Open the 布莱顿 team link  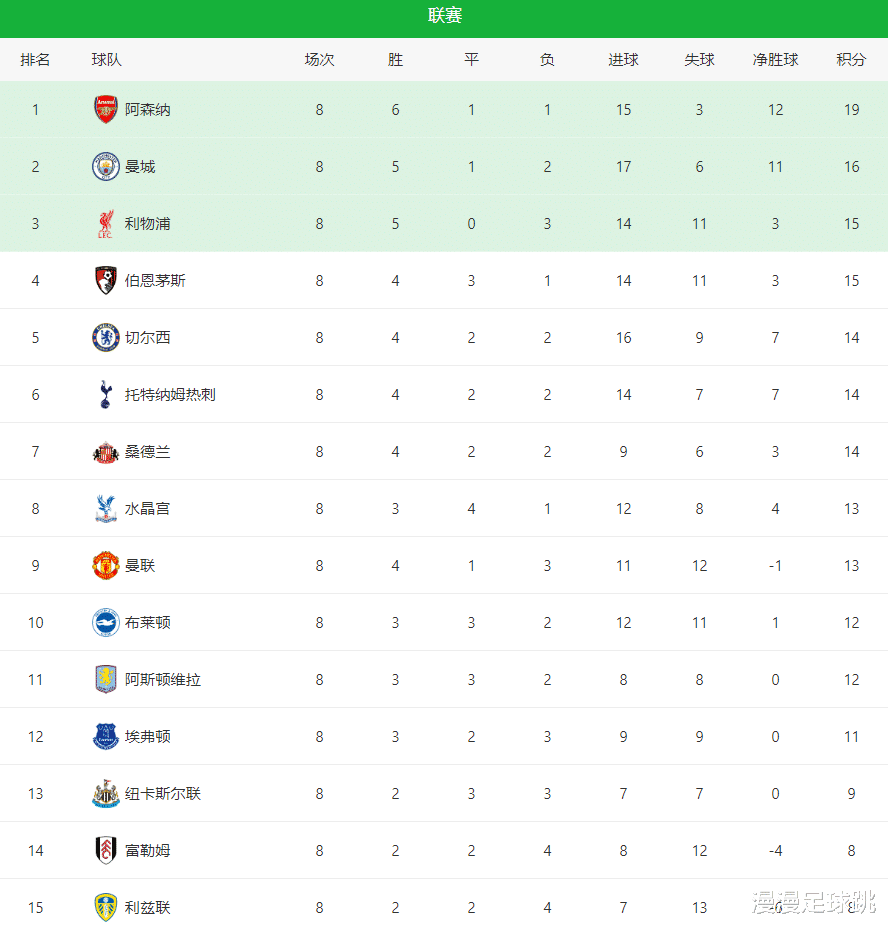(147, 623)
